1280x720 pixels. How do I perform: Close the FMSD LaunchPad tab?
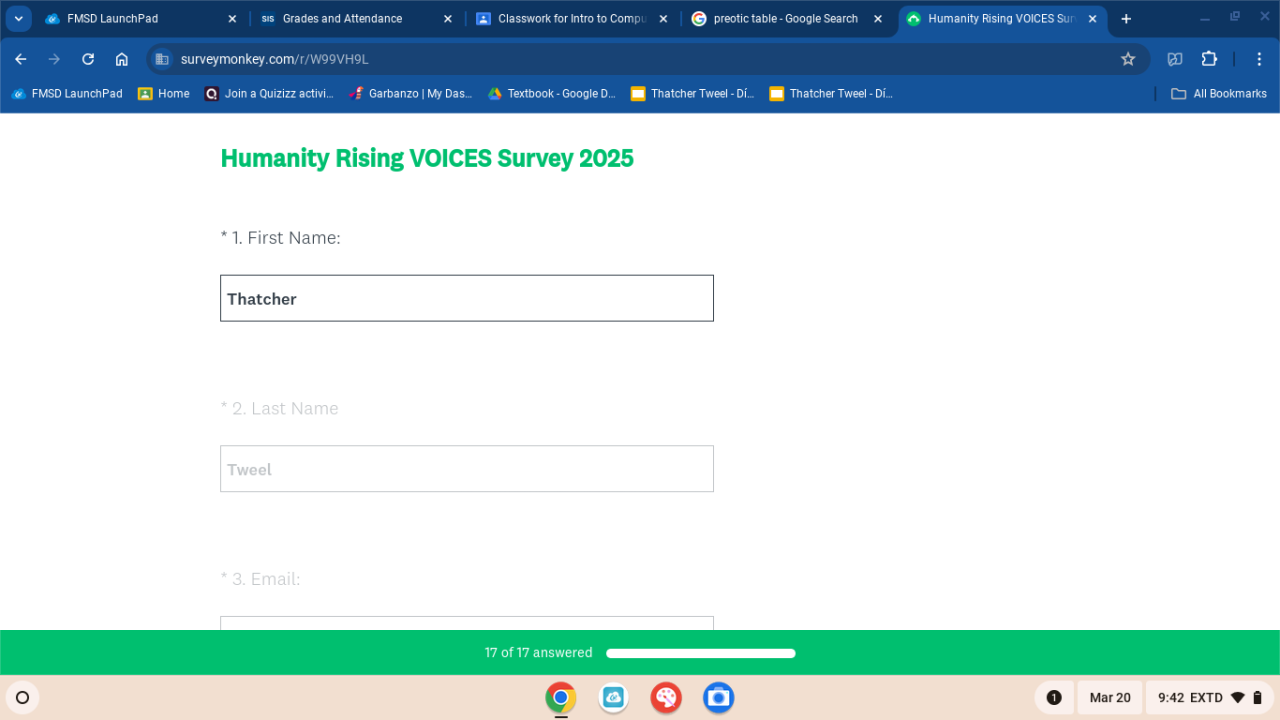click(232, 19)
